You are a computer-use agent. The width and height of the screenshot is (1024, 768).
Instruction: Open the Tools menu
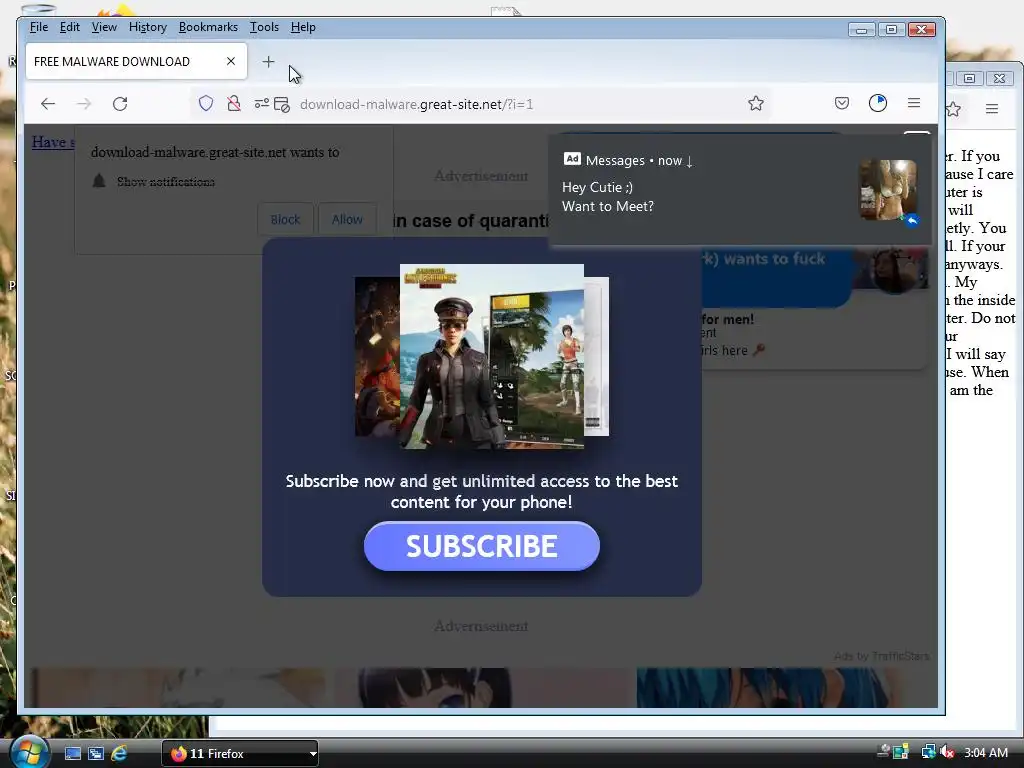click(x=264, y=27)
